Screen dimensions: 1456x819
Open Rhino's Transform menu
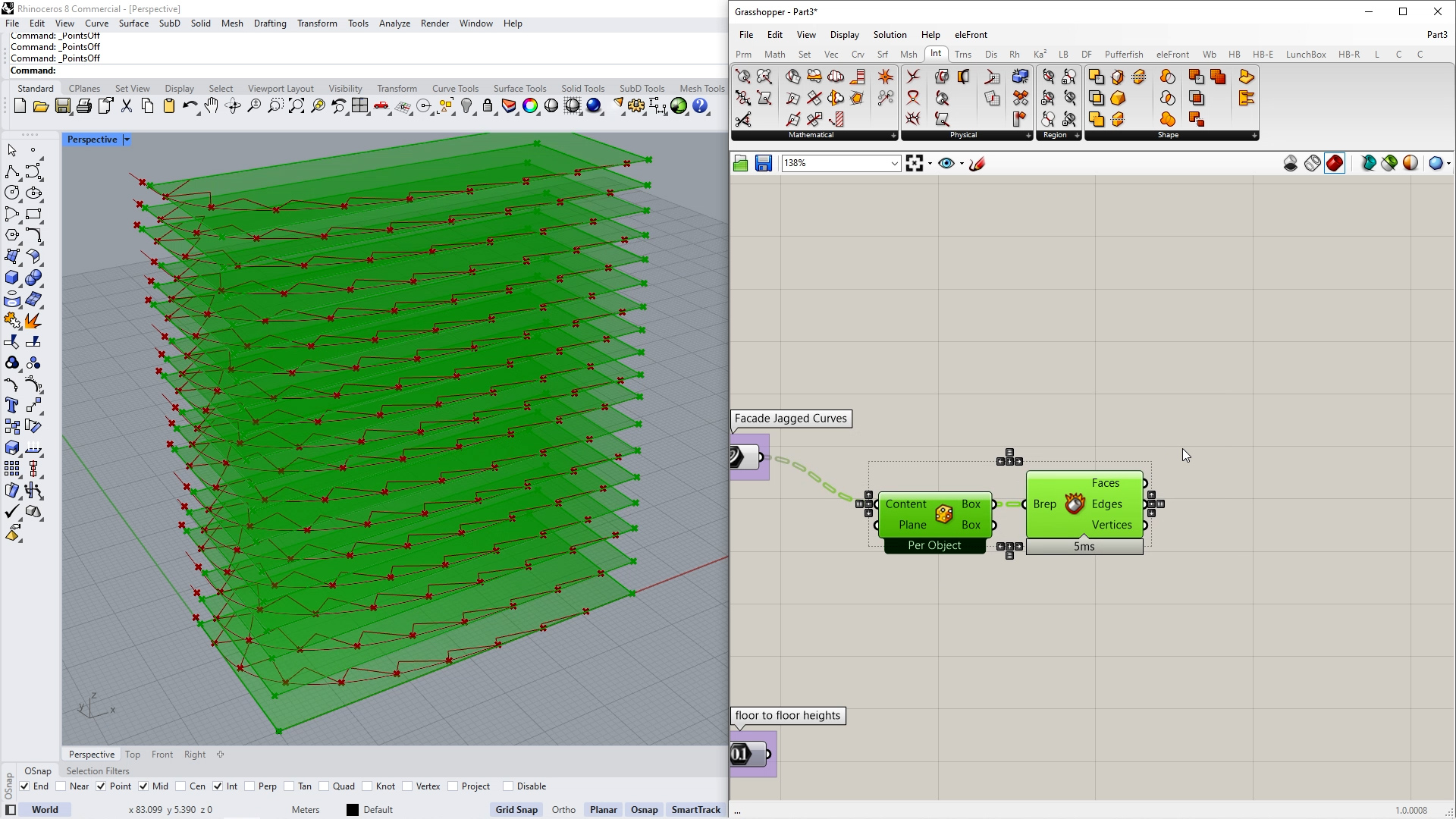(317, 23)
